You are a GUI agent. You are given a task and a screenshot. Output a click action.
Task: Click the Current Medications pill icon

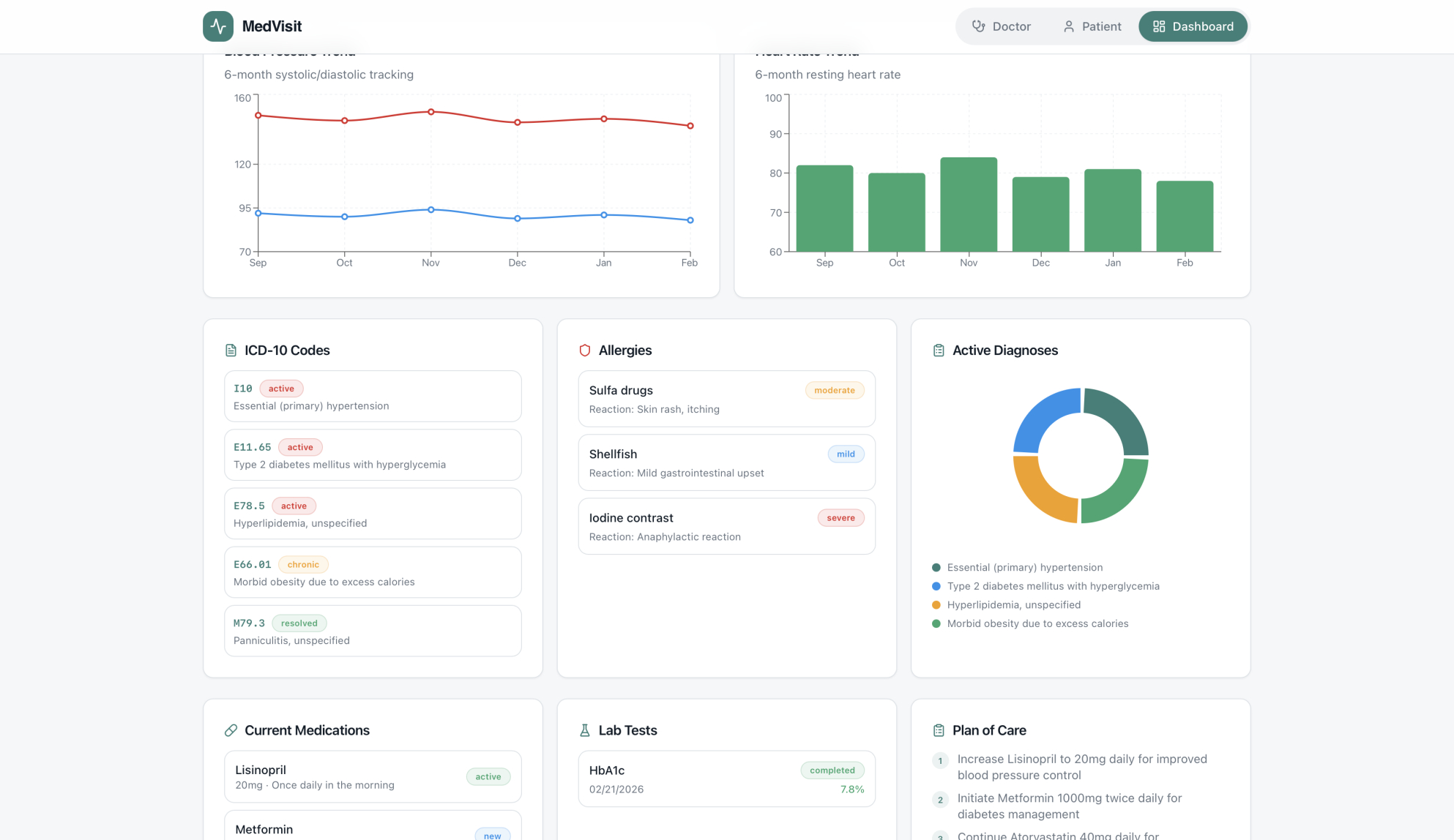[x=231, y=730]
